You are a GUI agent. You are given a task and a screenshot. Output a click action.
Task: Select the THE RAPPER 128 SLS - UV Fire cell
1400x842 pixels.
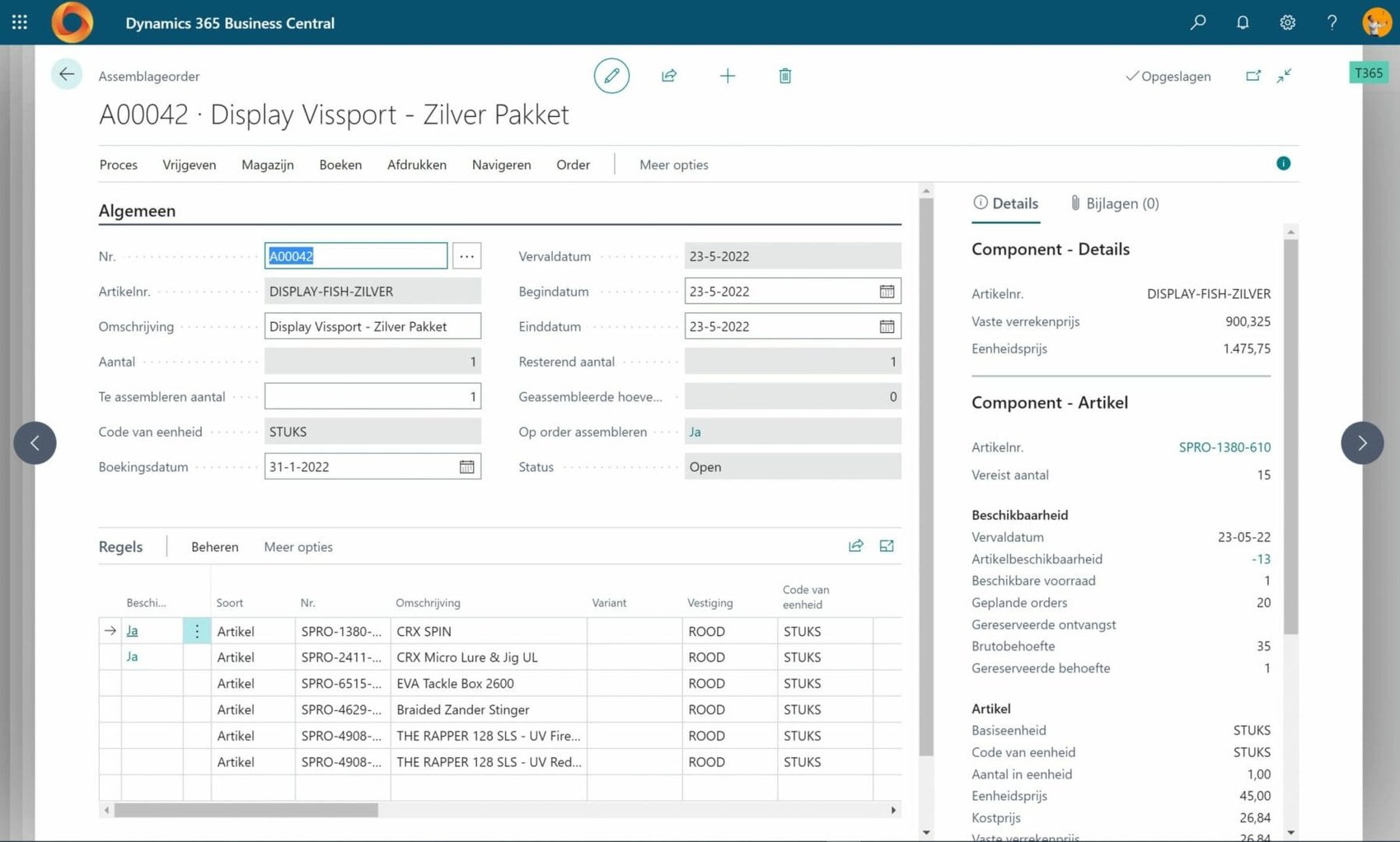489,736
